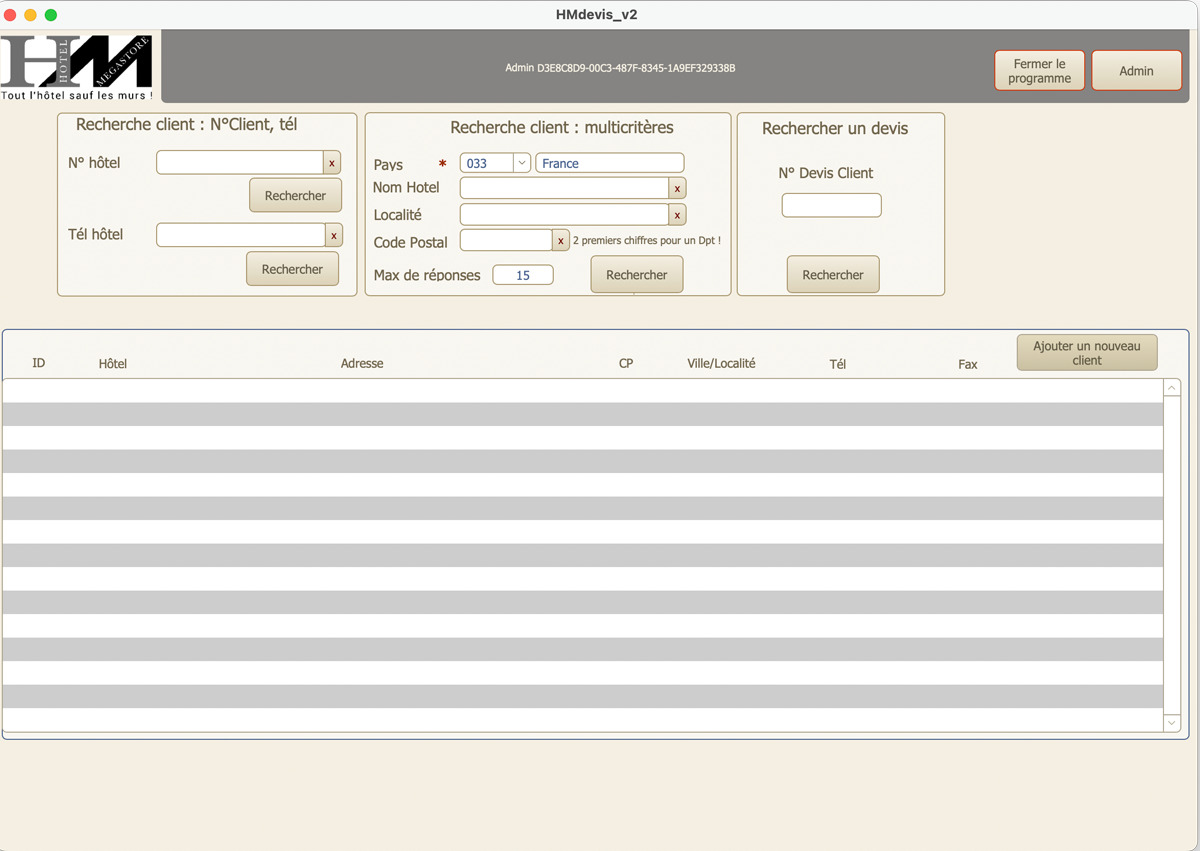Click Rechercher below N° hôtel field
The width and height of the screenshot is (1200, 851).
tap(295, 196)
